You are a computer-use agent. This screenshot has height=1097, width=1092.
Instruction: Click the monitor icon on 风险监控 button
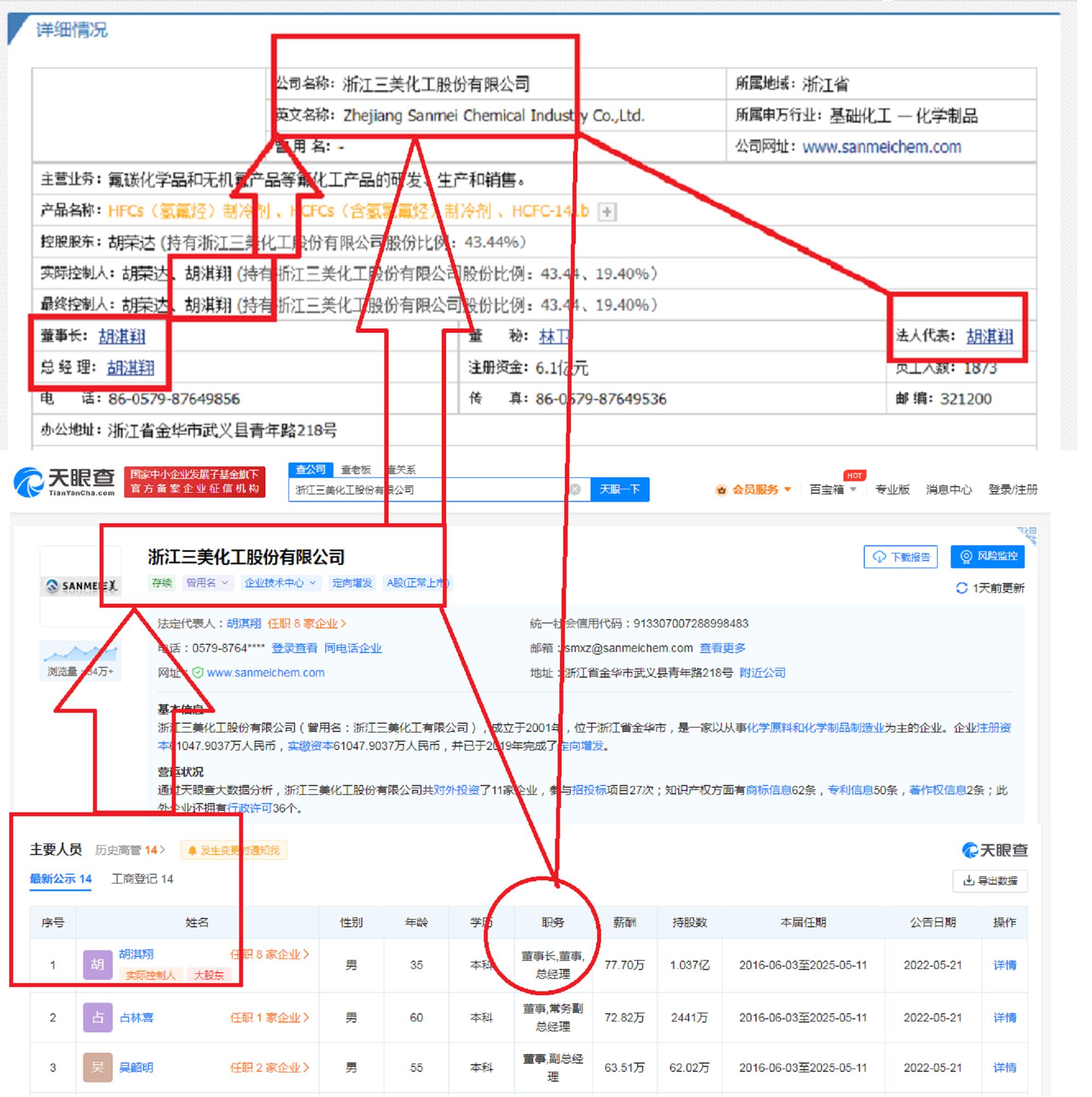pos(967,557)
